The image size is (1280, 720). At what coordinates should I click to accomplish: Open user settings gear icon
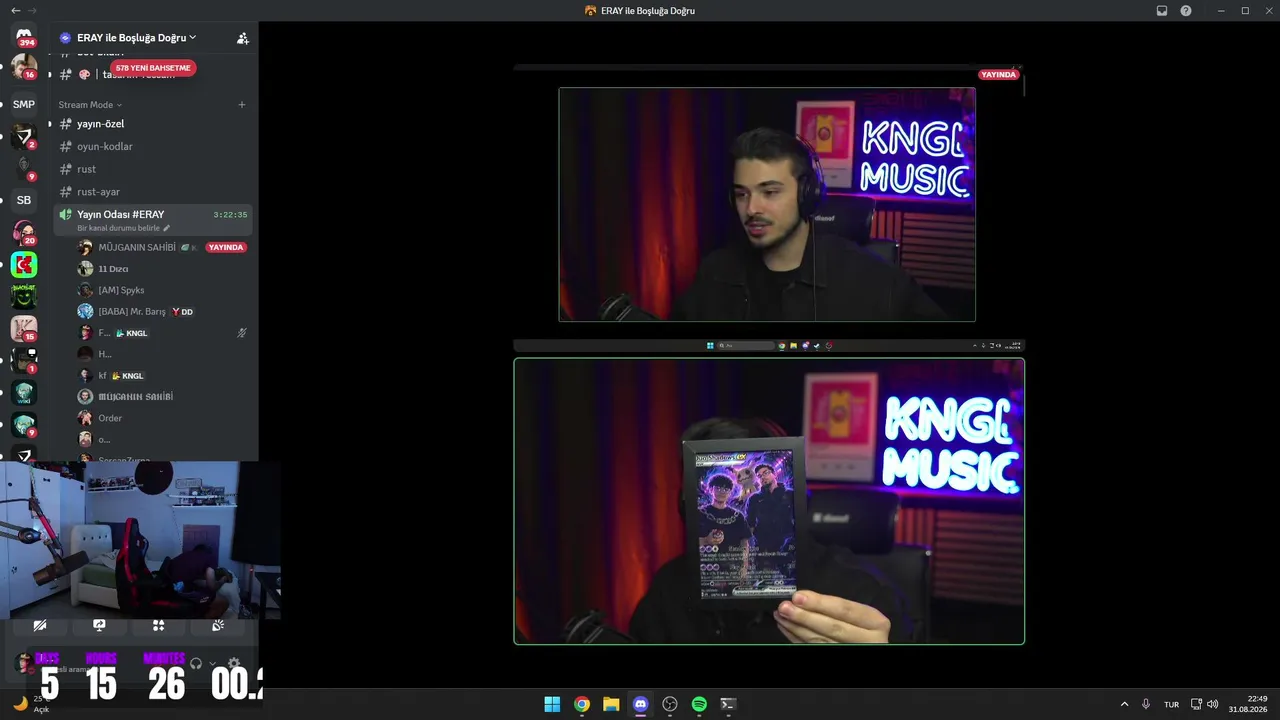234,663
